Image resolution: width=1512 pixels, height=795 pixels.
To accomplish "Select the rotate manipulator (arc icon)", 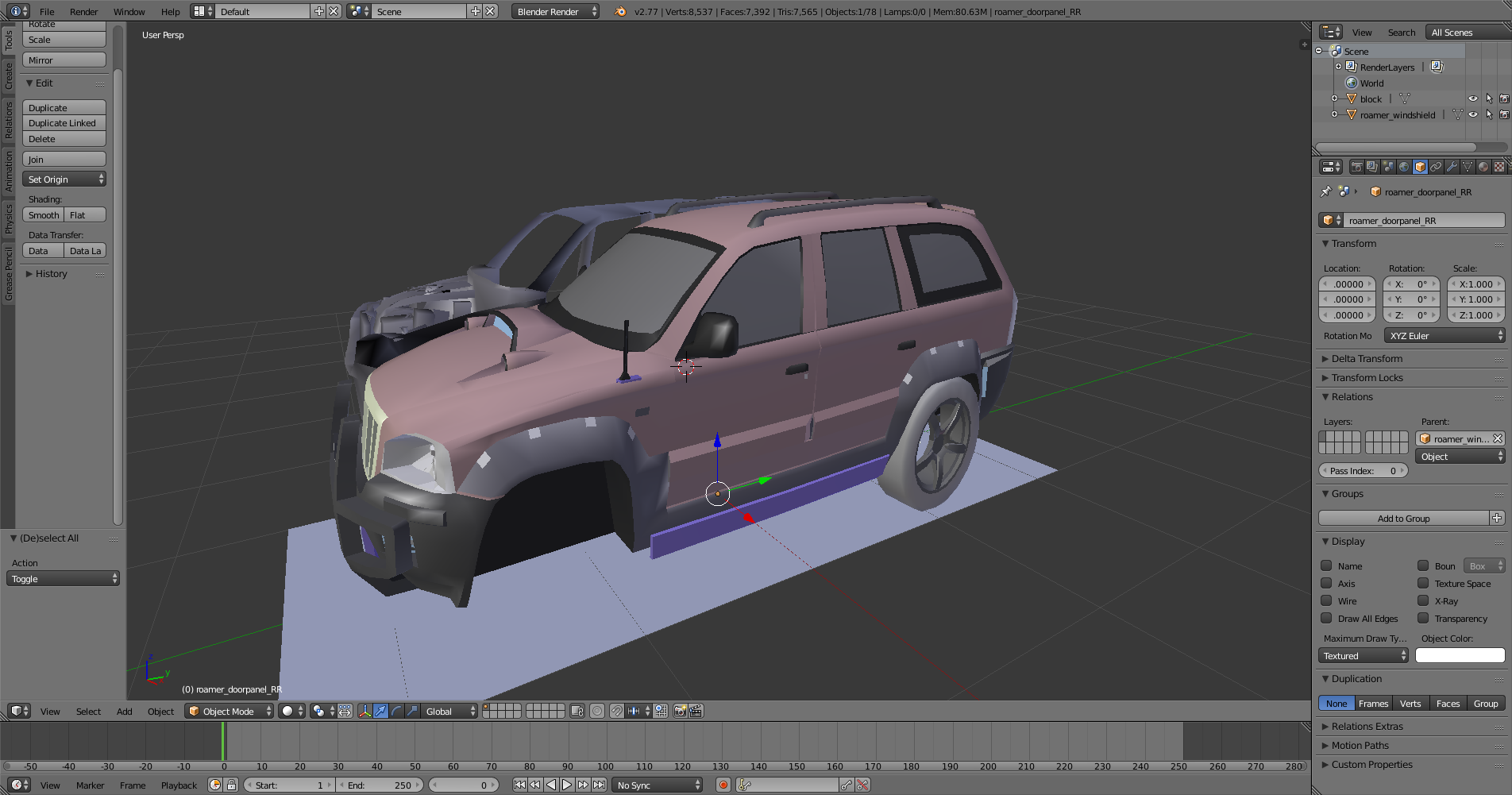I will point(396,711).
